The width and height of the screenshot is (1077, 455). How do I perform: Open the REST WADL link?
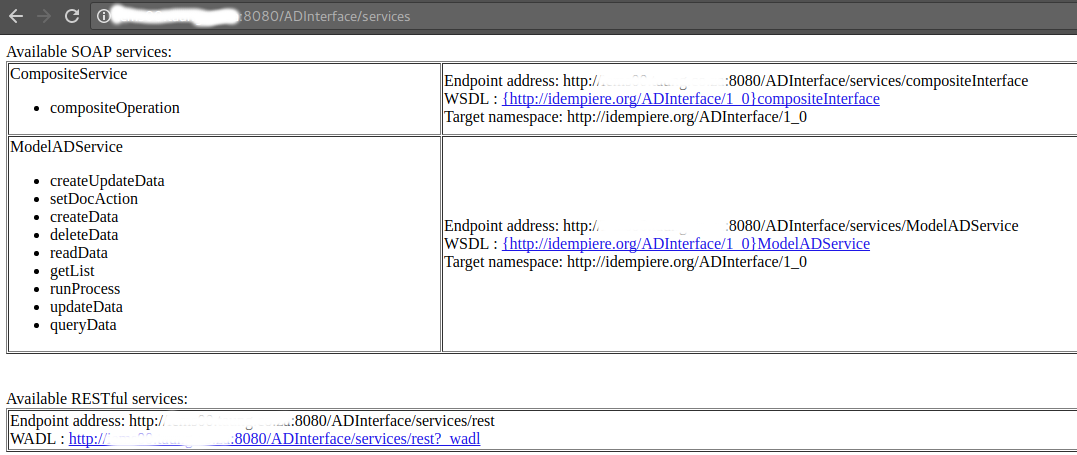point(275,439)
